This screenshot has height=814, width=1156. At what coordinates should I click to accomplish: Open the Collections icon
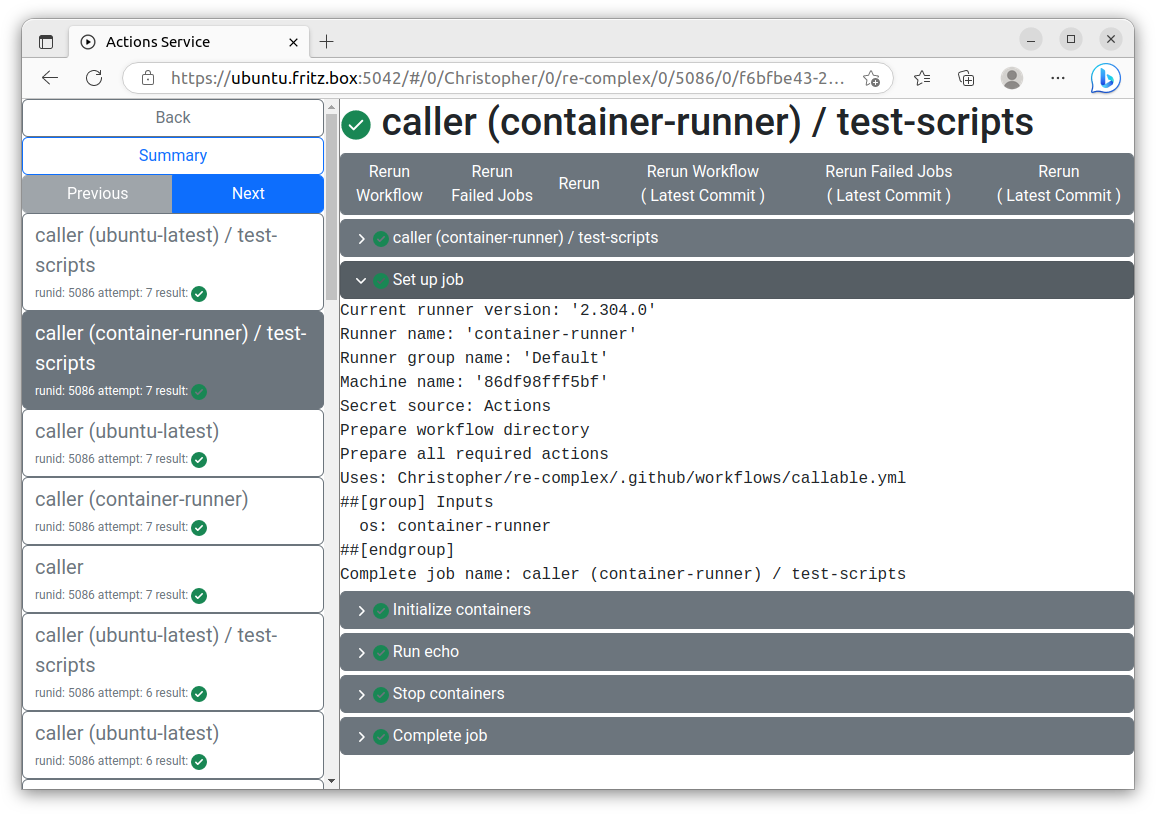(966, 78)
